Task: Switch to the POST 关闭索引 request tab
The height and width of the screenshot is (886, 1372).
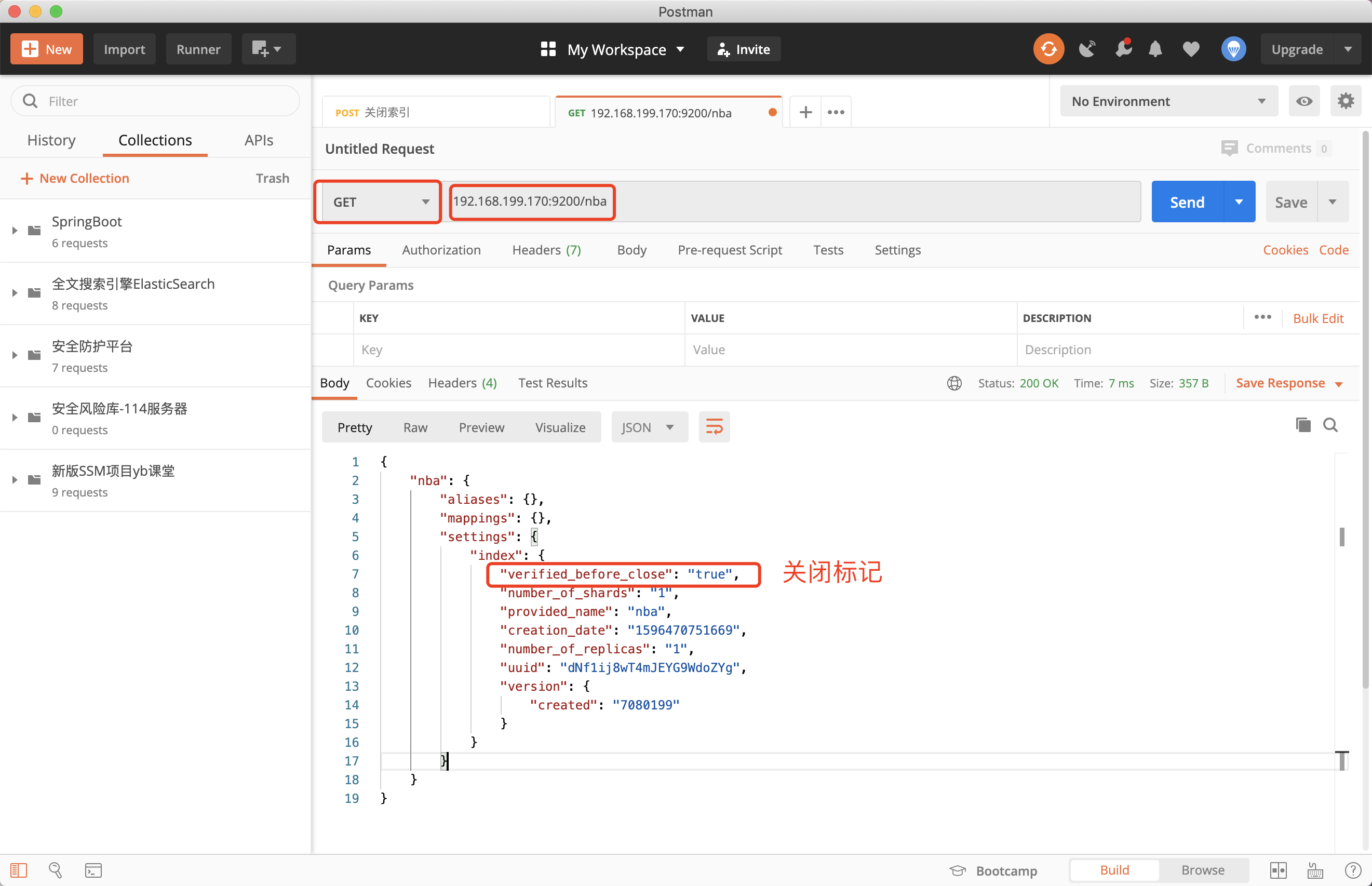Action: [x=436, y=112]
